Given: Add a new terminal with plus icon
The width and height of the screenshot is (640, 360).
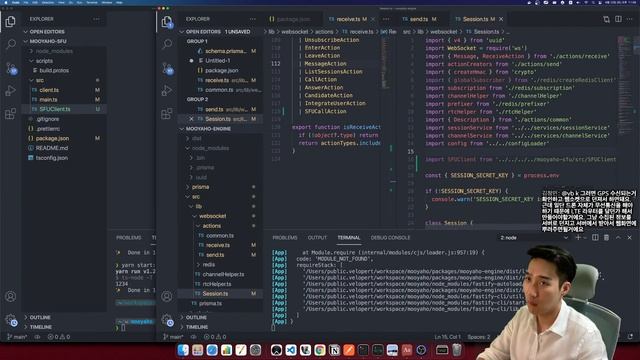Looking at the screenshot, I should click(x=578, y=238).
